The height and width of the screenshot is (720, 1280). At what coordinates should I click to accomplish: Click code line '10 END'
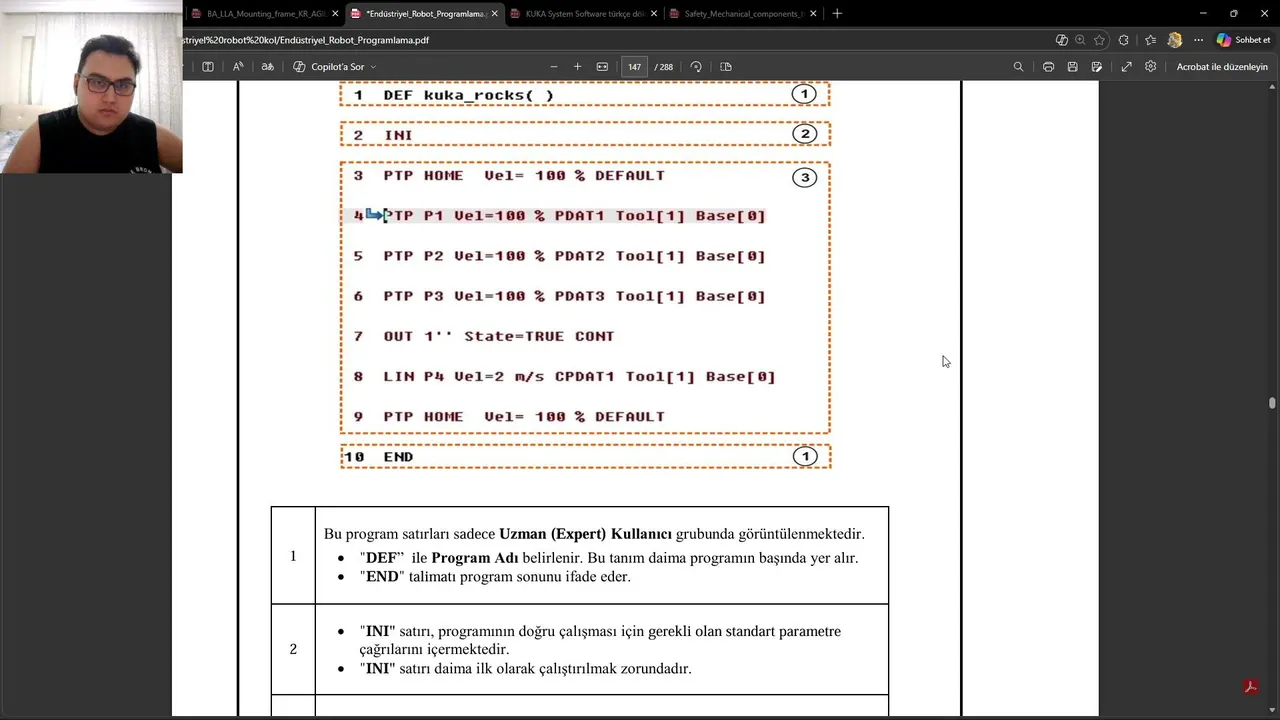[378, 457]
